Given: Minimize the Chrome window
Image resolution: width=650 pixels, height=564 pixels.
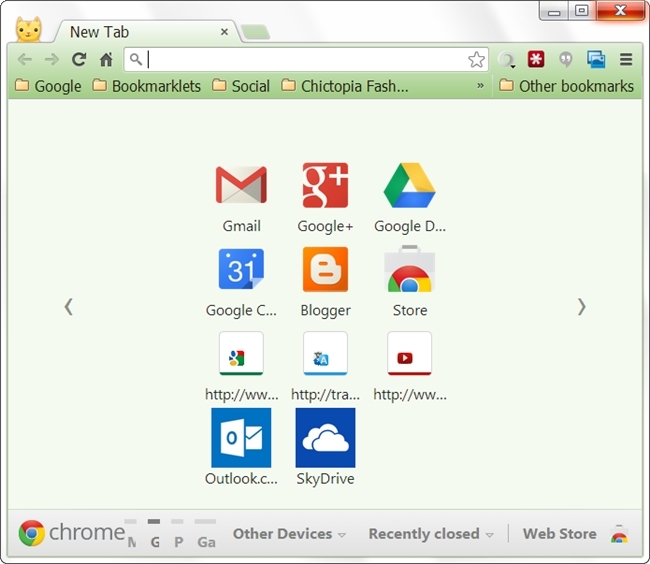Looking at the screenshot, I should tap(554, 11).
